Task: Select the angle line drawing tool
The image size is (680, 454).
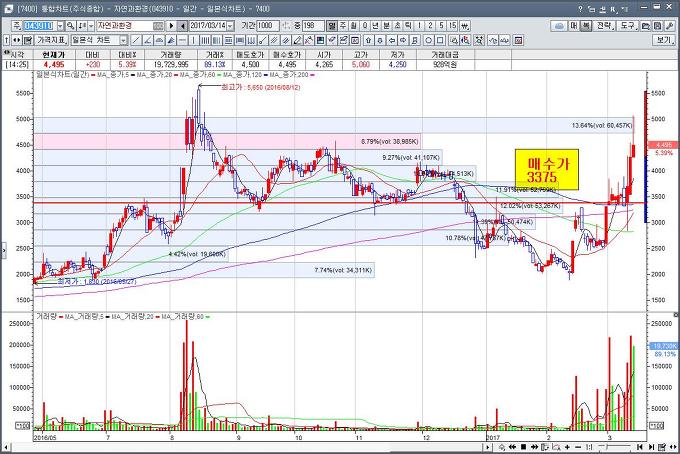Action: (147, 40)
